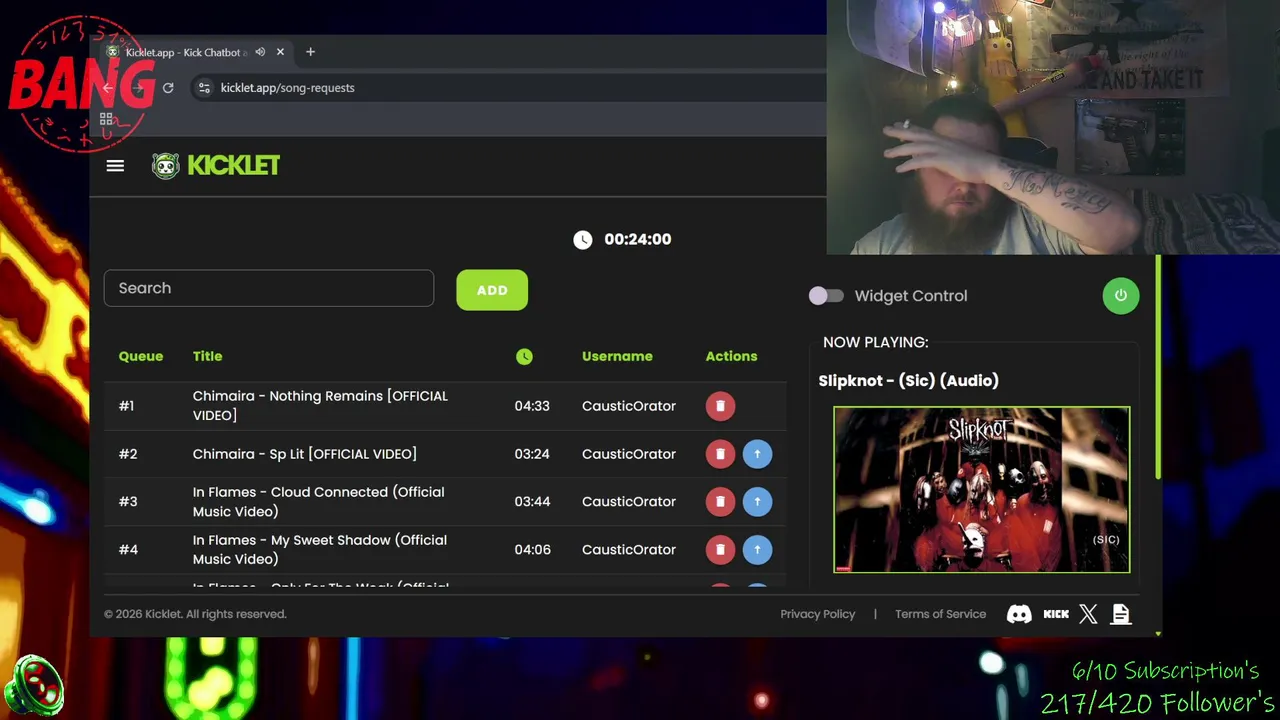Click the Username column header
1280x720 pixels.
617,356
